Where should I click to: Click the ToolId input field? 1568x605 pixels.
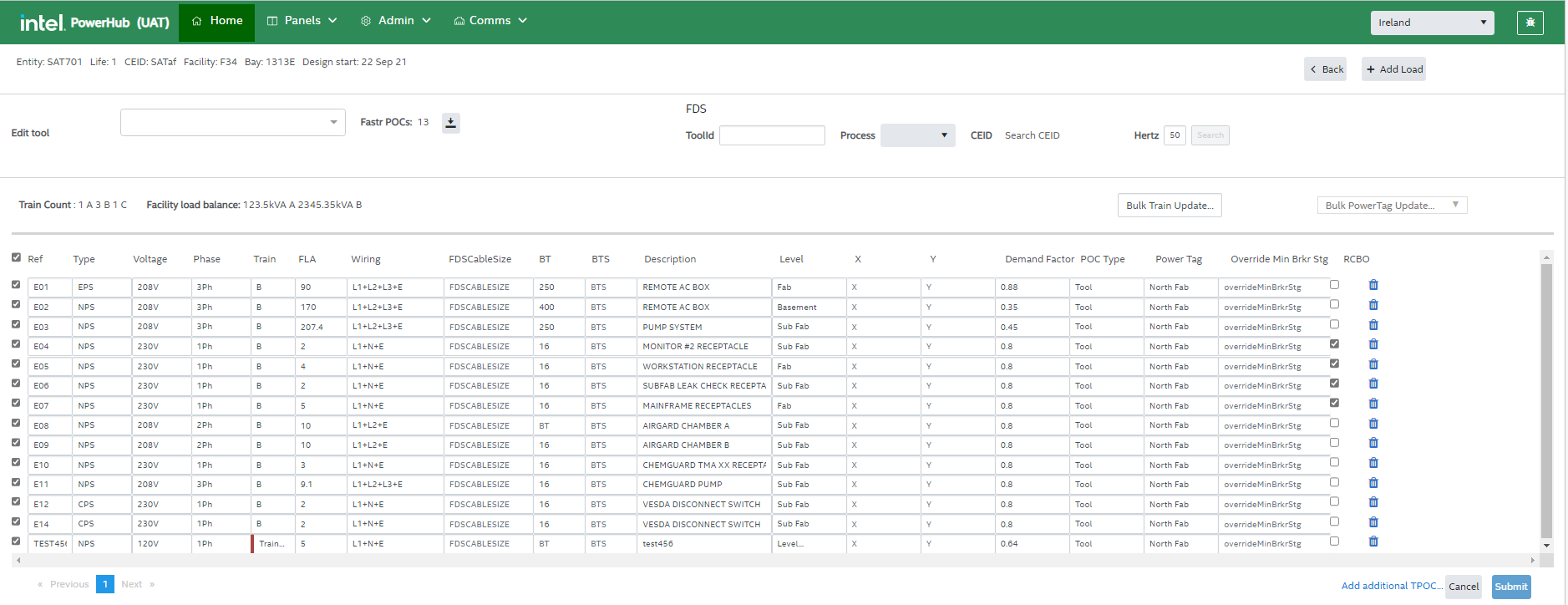(771, 135)
